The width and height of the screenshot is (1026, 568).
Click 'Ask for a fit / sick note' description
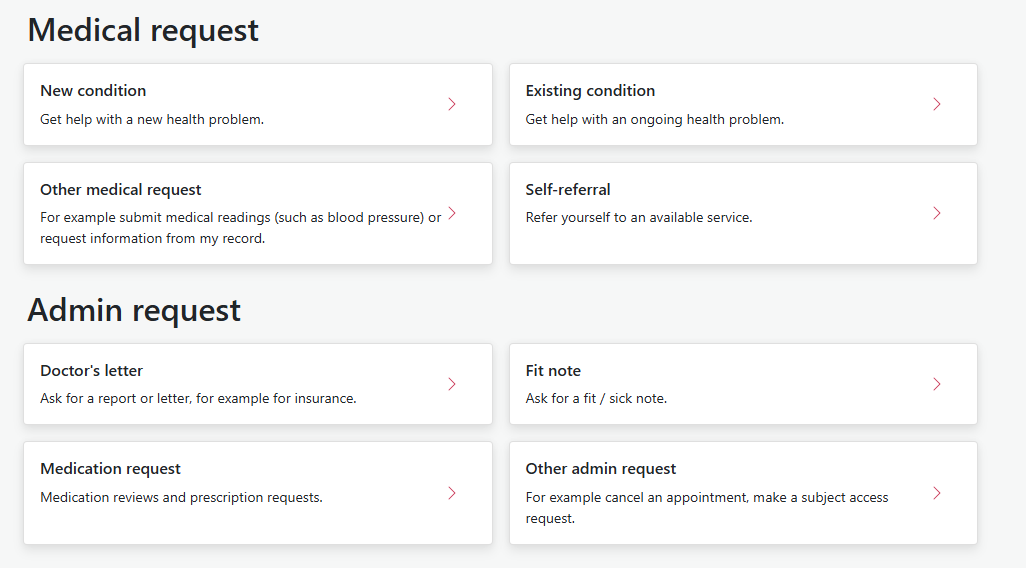click(x=596, y=398)
